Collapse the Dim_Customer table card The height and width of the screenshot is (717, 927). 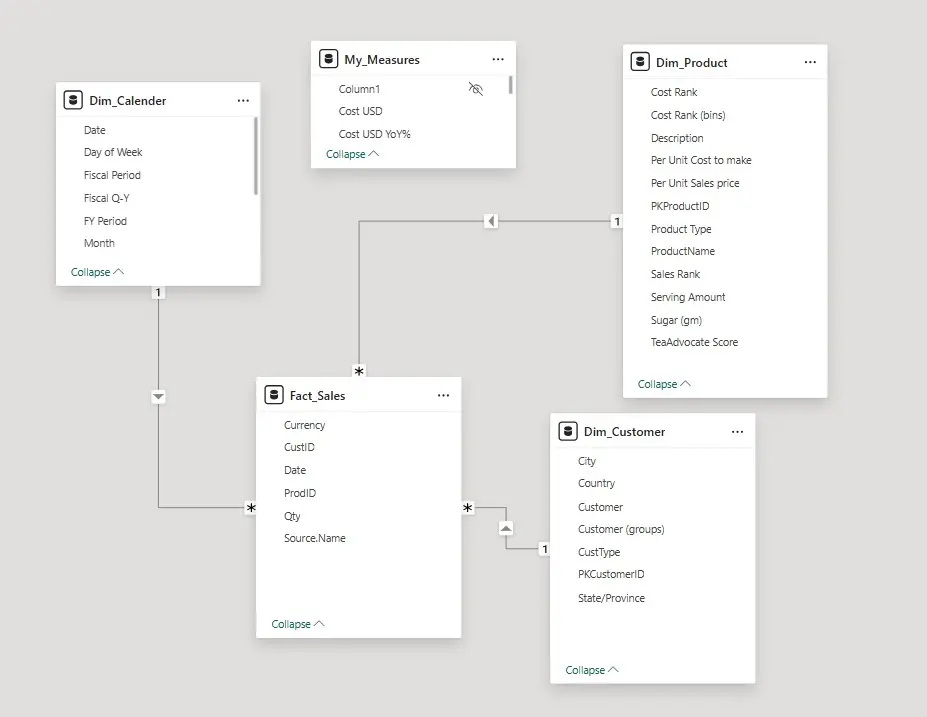coord(592,670)
